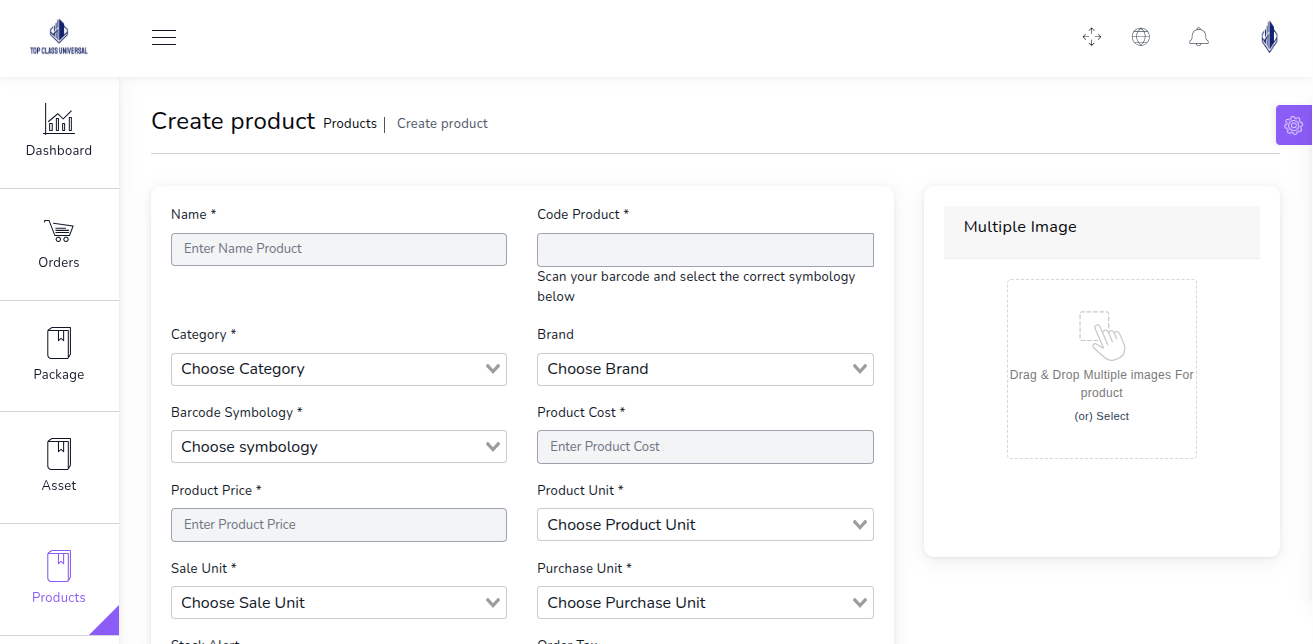The width and height of the screenshot is (1313, 644).
Task: Click the (or) Select upload link
Action: coord(1102,416)
